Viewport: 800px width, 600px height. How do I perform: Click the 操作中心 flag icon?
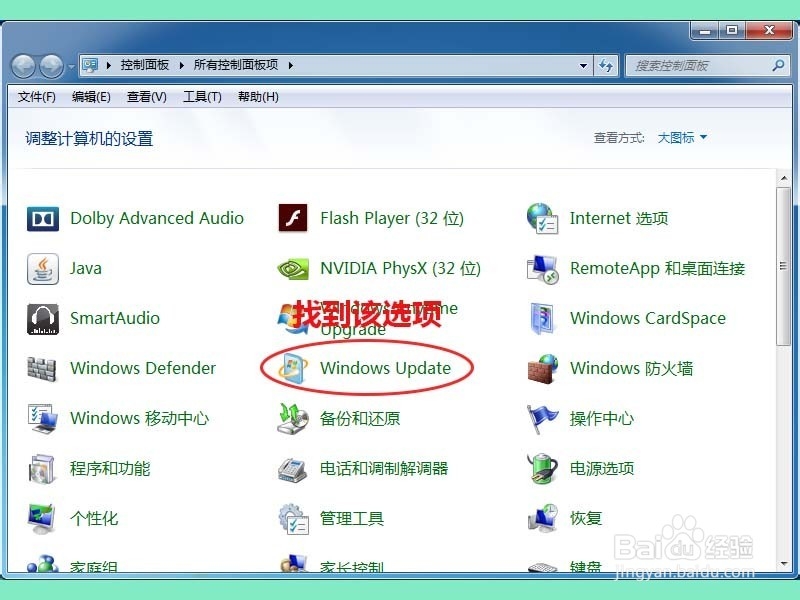[x=542, y=419]
